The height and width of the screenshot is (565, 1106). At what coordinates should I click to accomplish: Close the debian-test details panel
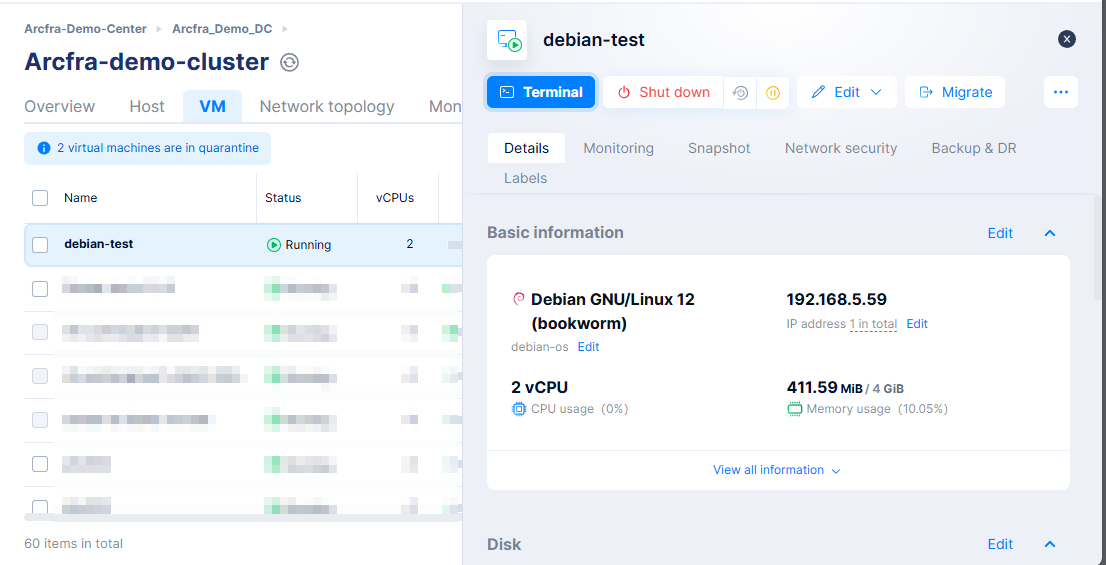[1067, 39]
